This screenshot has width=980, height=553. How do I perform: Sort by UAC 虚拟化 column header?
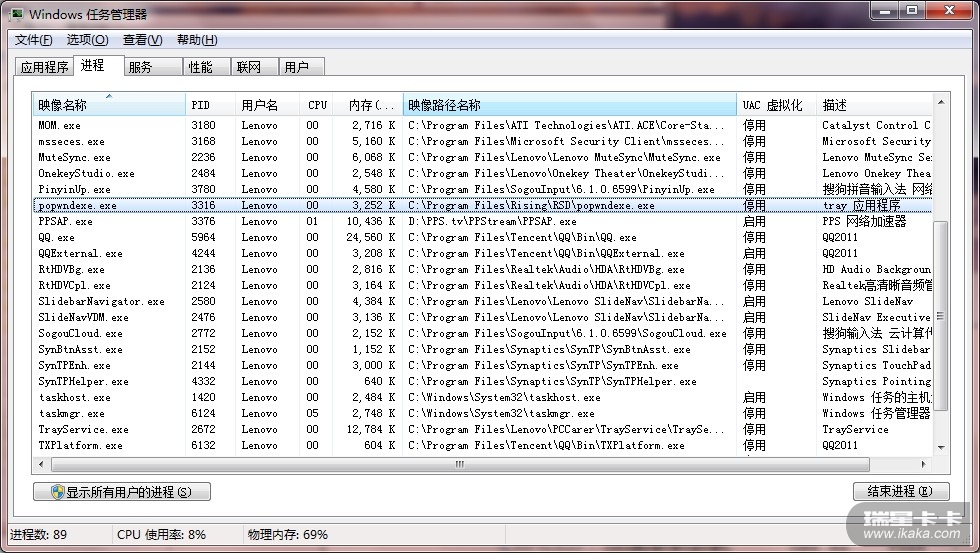pyautogui.click(x=776, y=104)
